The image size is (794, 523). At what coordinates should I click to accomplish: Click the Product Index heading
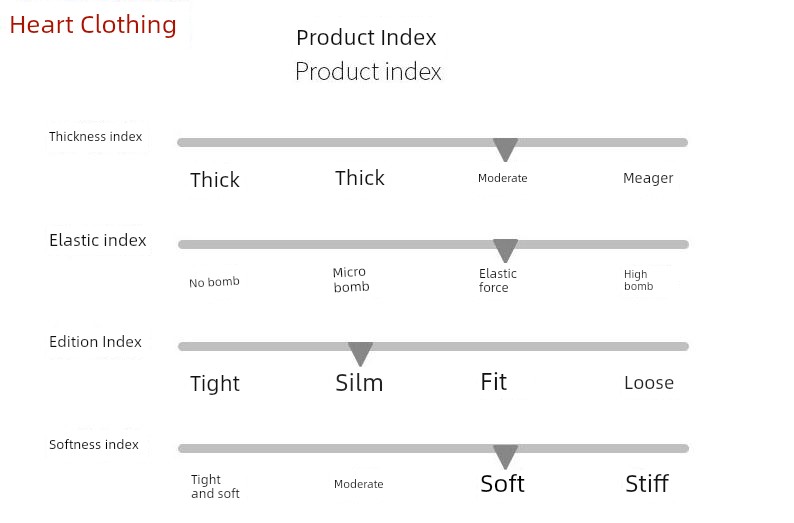(x=367, y=38)
